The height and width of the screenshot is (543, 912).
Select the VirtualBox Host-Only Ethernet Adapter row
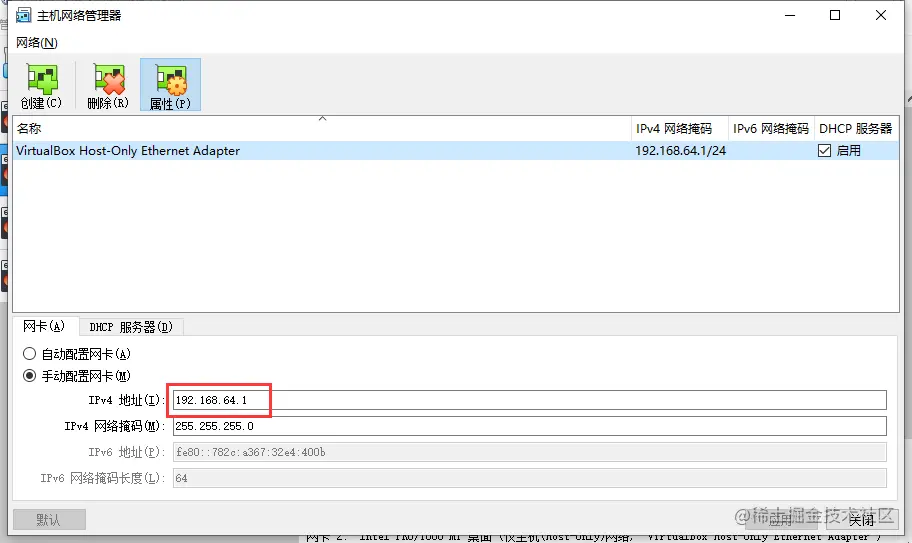click(x=456, y=151)
